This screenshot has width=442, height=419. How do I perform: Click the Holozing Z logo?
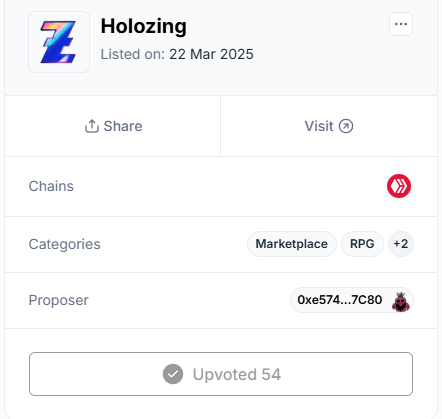[x=59, y=42]
